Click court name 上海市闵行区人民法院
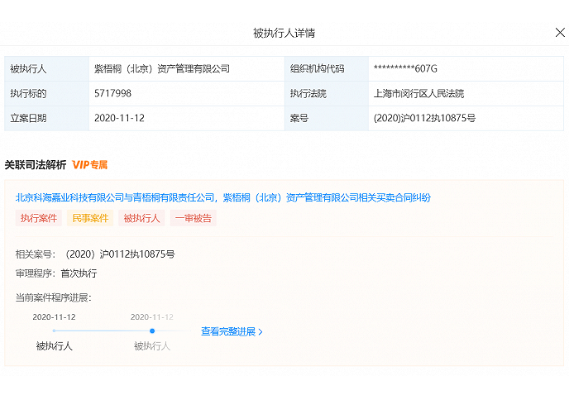Viewport: 569px width, 397px height. pos(418,93)
